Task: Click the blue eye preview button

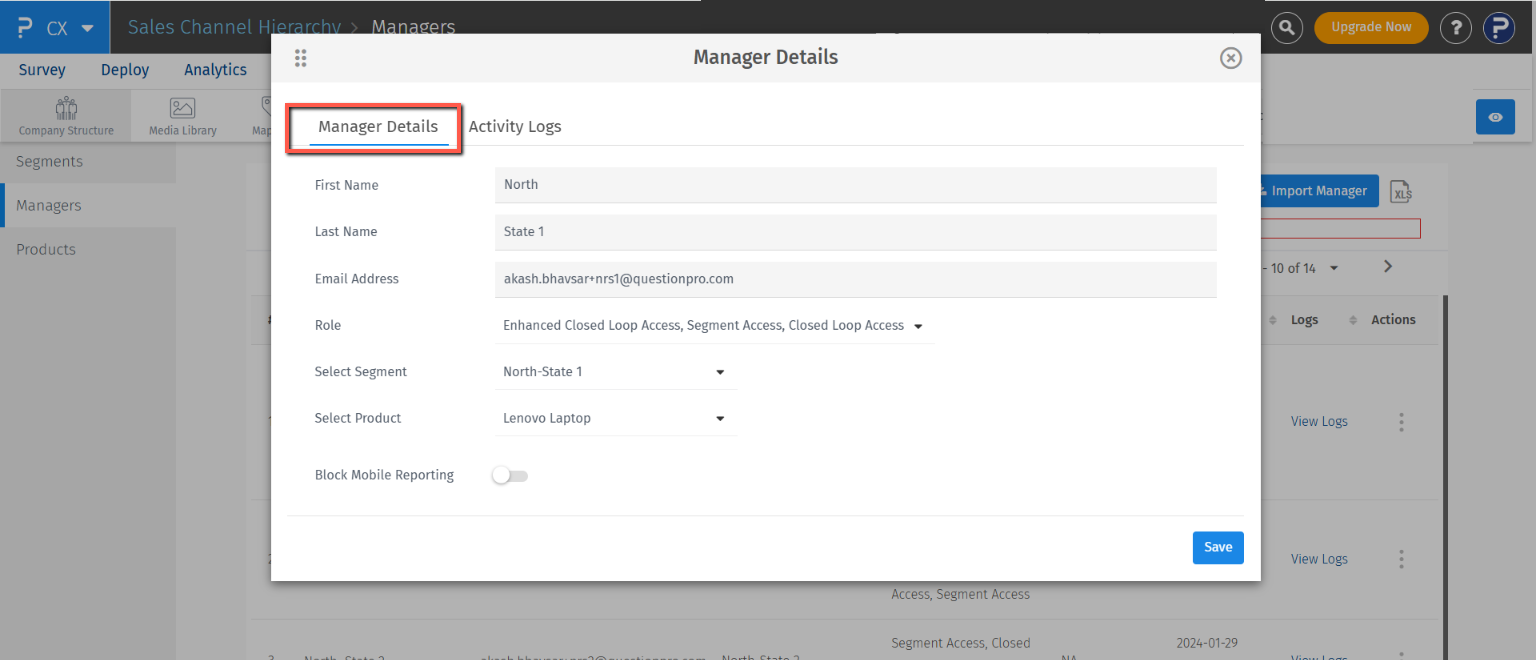Action: click(x=1495, y=117)
